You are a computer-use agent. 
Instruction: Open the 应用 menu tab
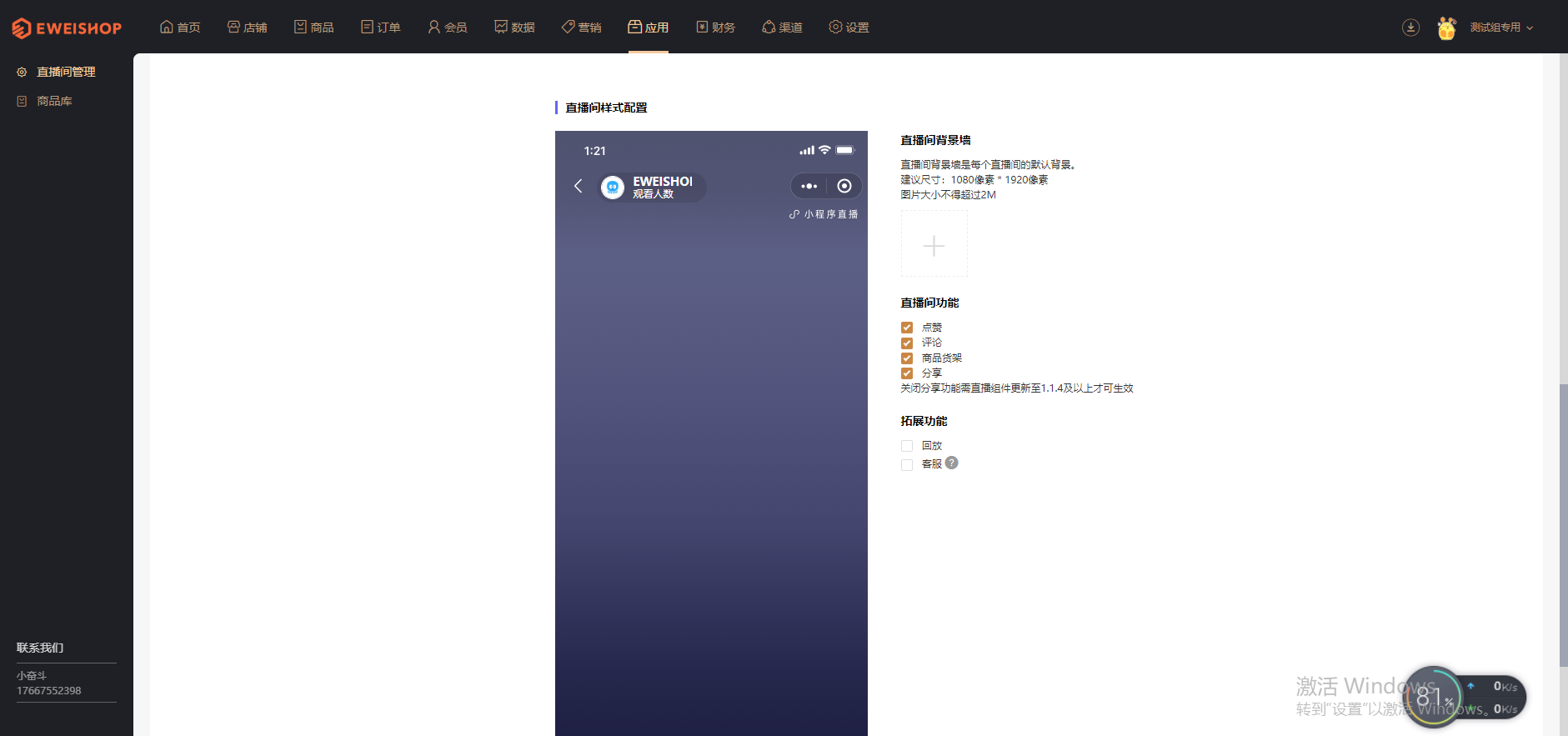tap(649, 28)
